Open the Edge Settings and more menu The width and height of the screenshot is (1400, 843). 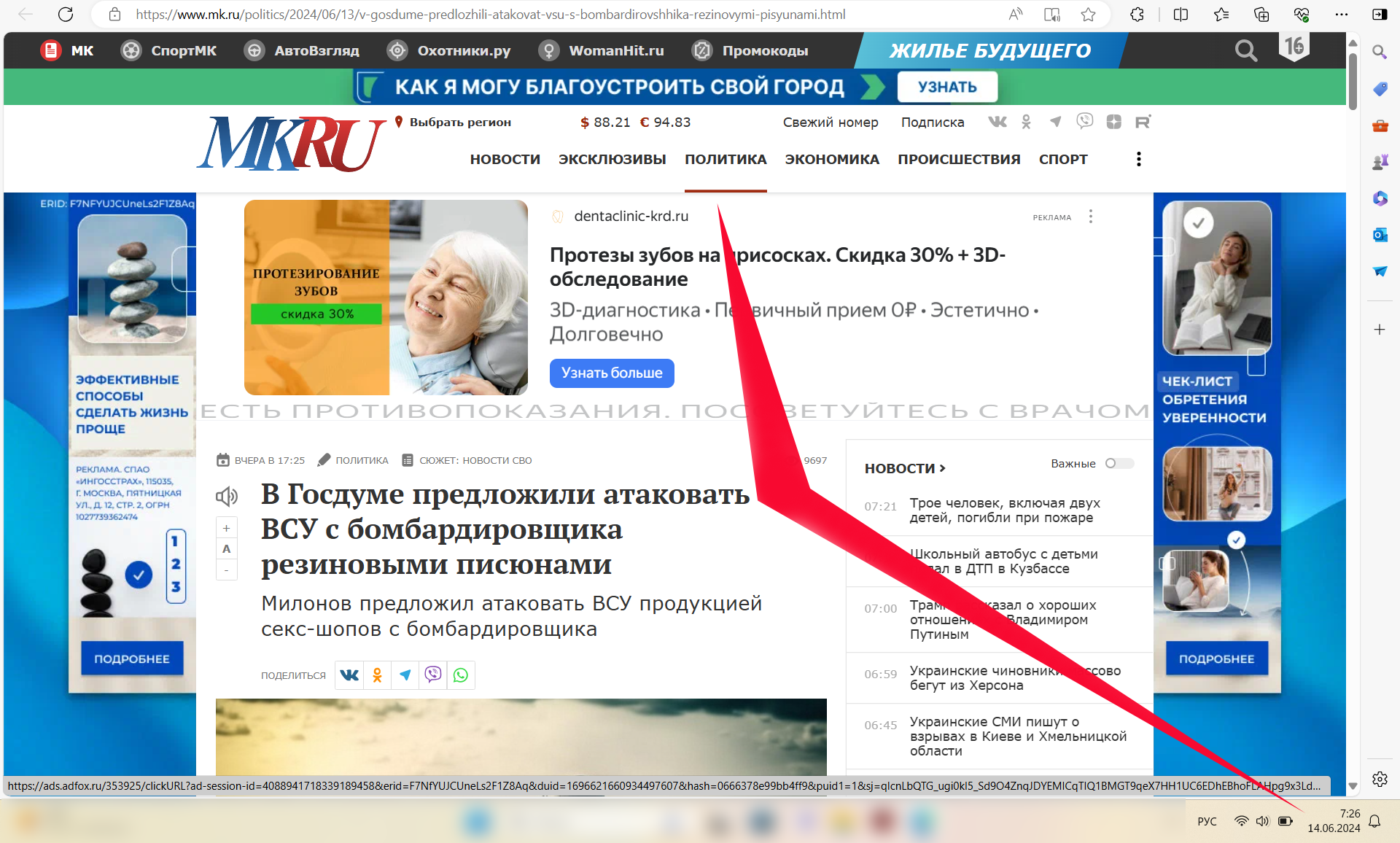pyautogui.click(x=1341, y=14)
